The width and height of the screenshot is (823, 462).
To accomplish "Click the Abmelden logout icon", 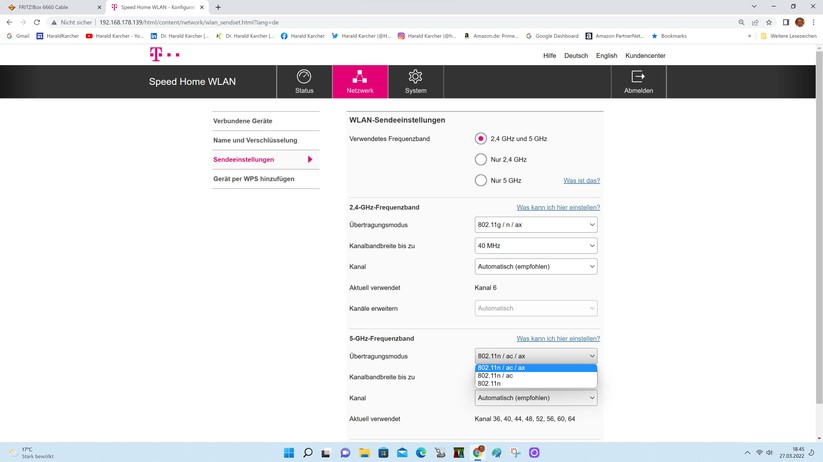I will click(638, 77).
